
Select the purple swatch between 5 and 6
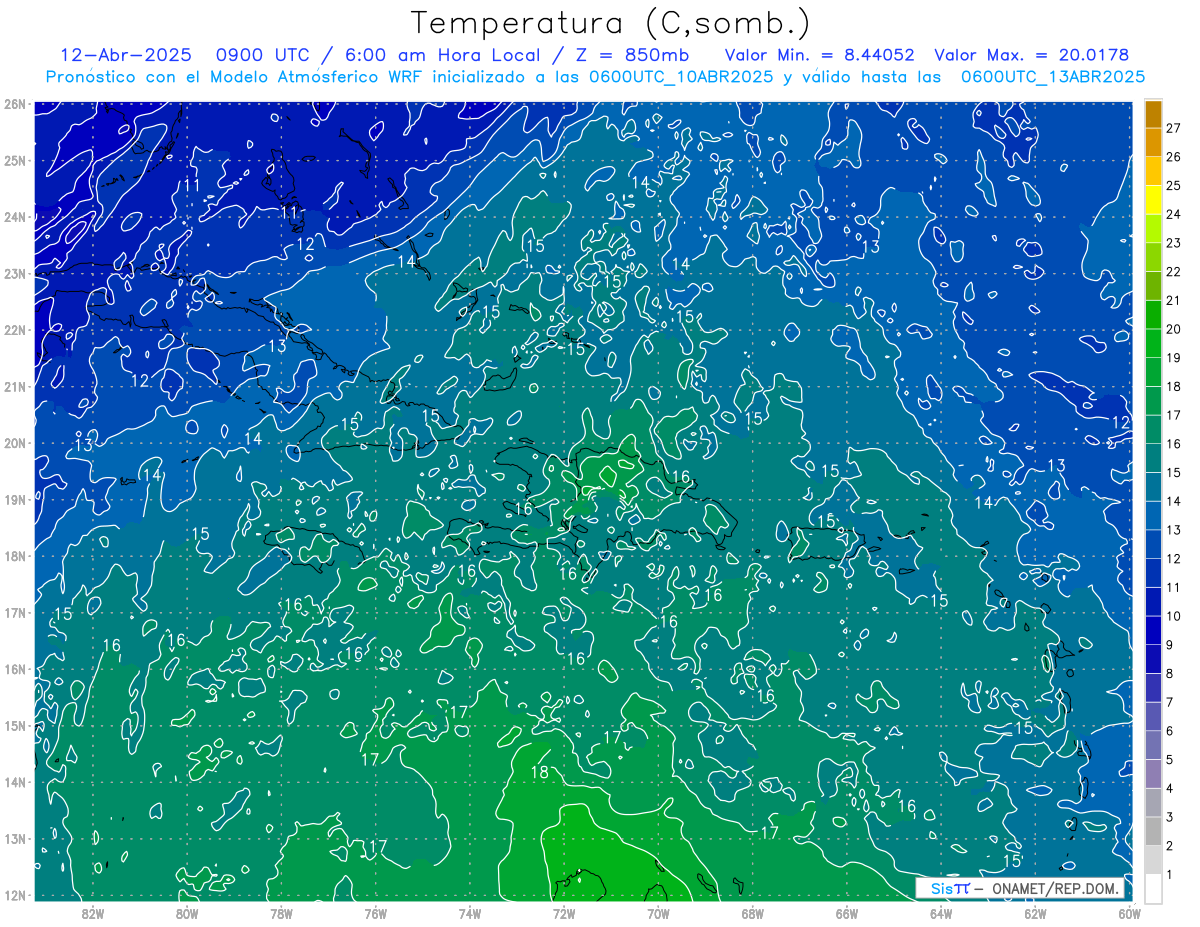coord(1153,745)
